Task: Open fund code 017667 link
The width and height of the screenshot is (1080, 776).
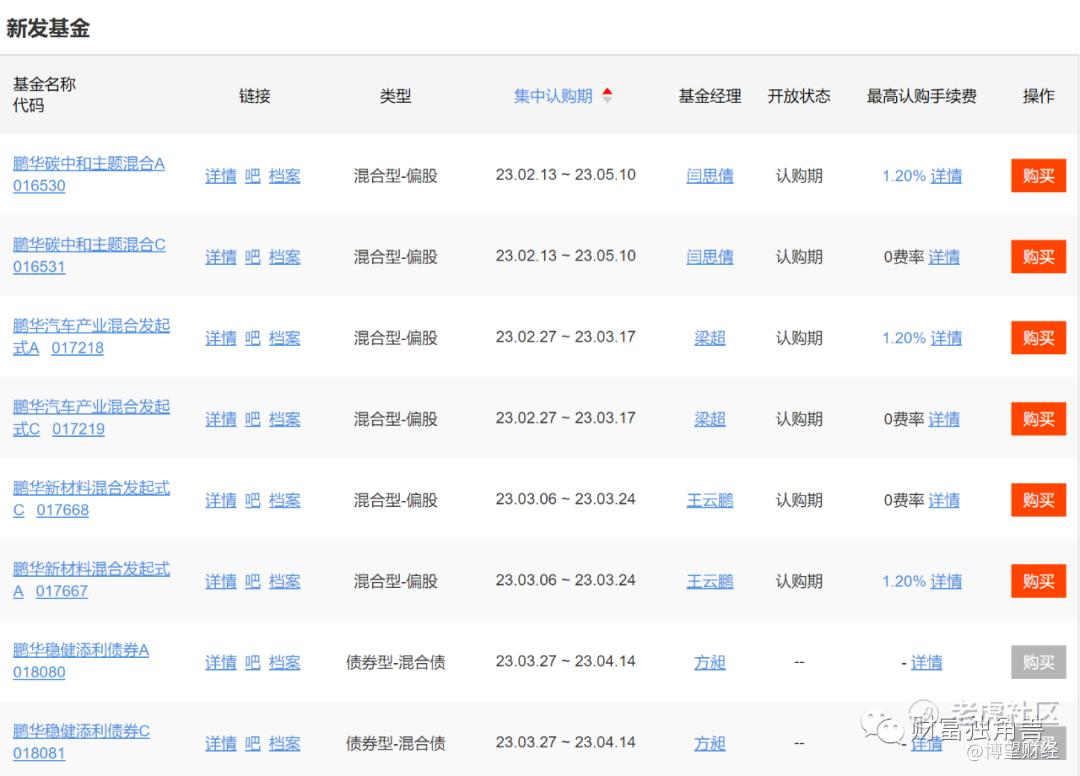Action: coord(62,591)
